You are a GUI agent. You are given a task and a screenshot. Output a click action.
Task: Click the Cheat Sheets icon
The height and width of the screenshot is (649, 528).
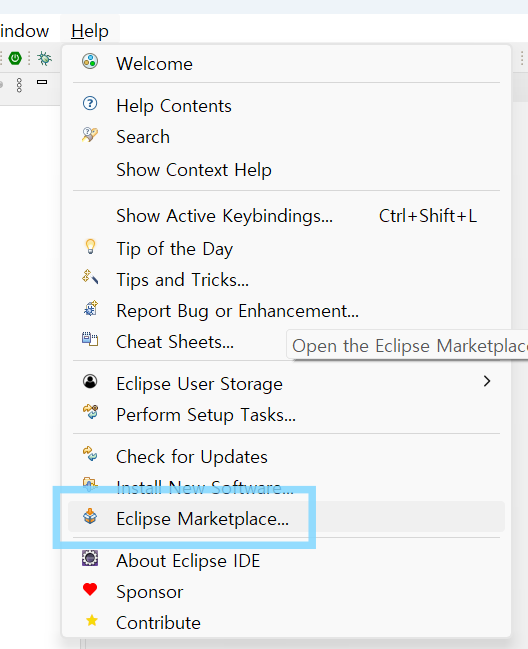90,339
